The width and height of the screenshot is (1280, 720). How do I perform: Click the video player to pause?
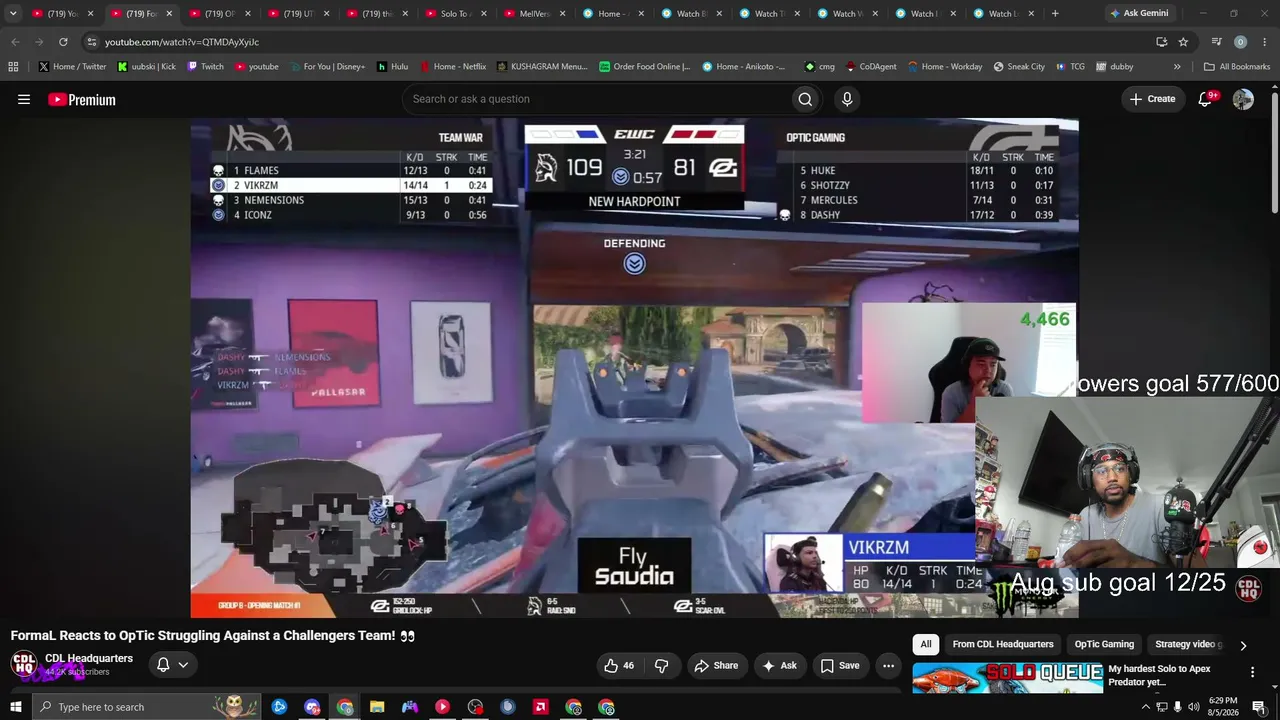634,368
